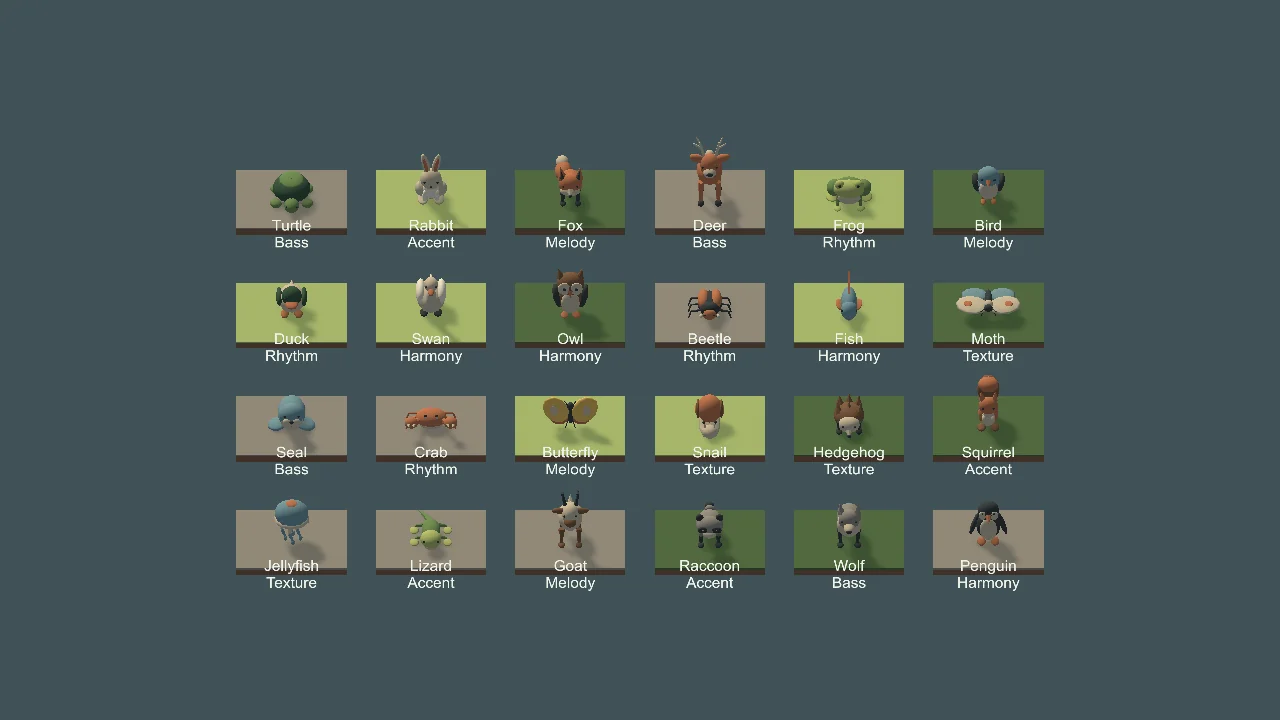This screenshot has width=1280, height=720.
Task: Pick the Goat figure
Action: click(x=570, y=521)
